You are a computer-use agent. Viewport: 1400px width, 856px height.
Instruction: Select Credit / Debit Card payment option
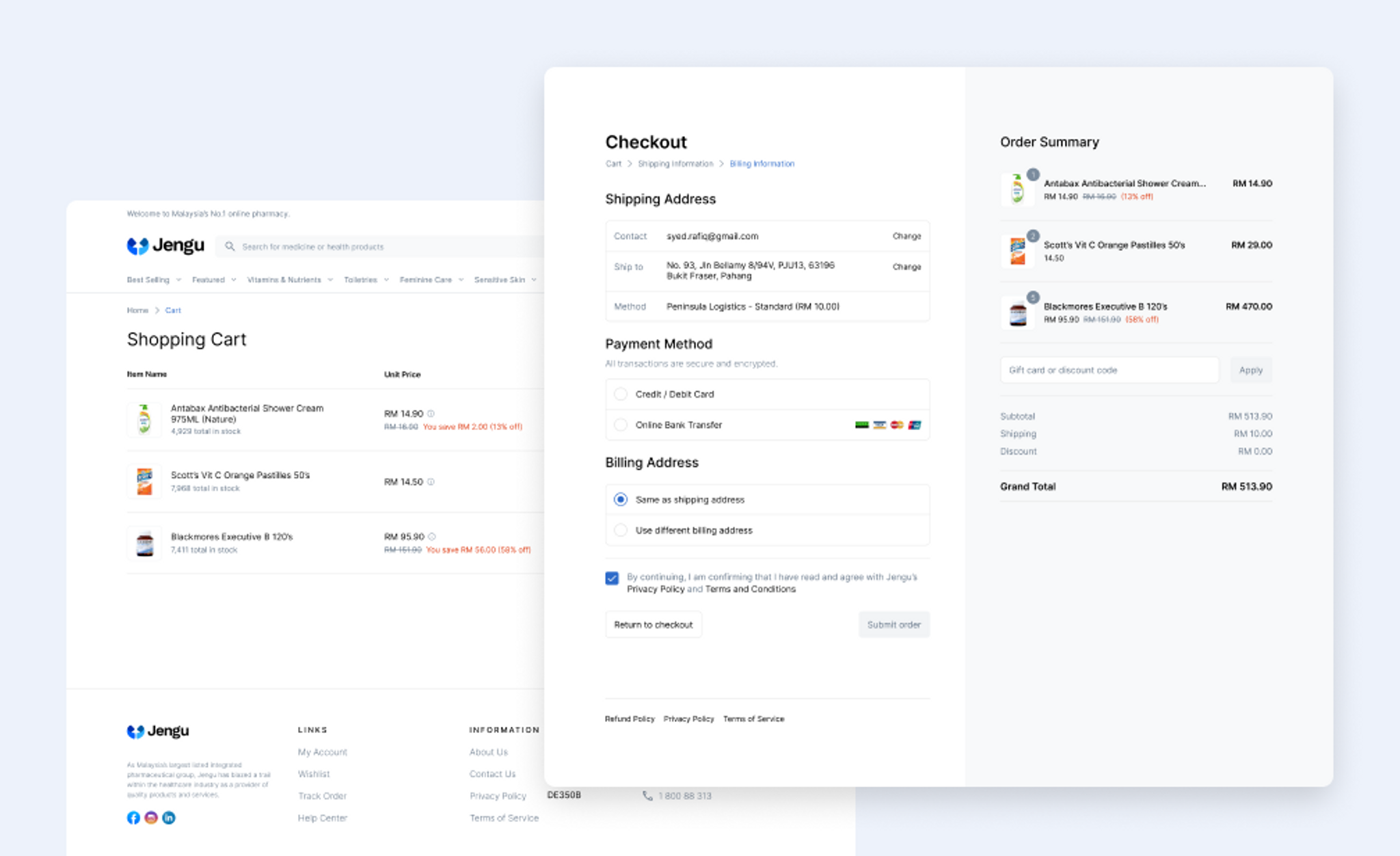click(621, 394)
